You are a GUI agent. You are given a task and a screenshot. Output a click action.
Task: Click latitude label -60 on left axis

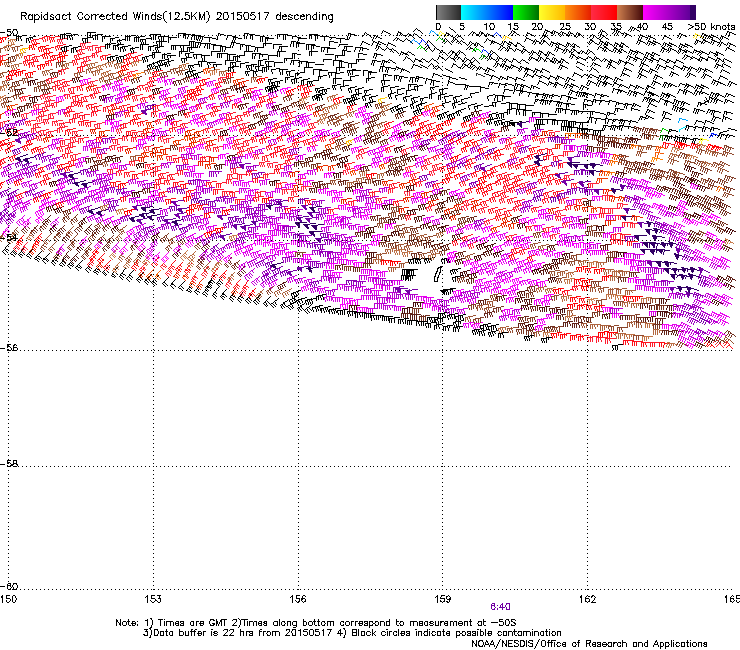click(x=9, y=586)
